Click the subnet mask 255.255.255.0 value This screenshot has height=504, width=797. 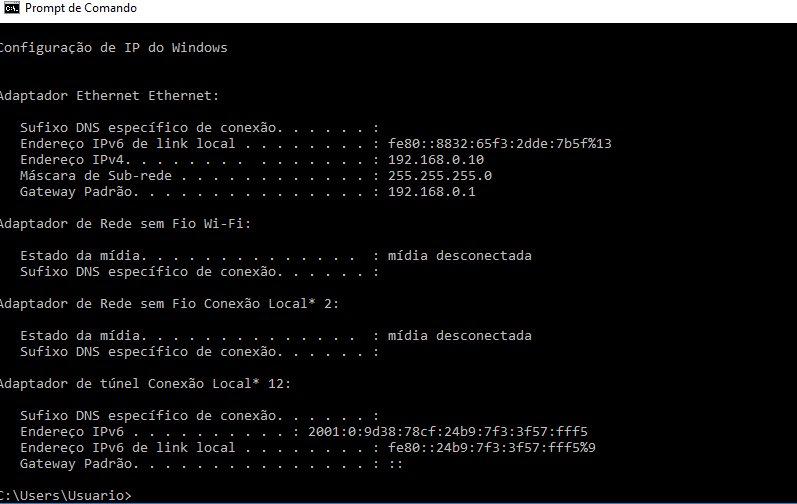click(440, 176)
